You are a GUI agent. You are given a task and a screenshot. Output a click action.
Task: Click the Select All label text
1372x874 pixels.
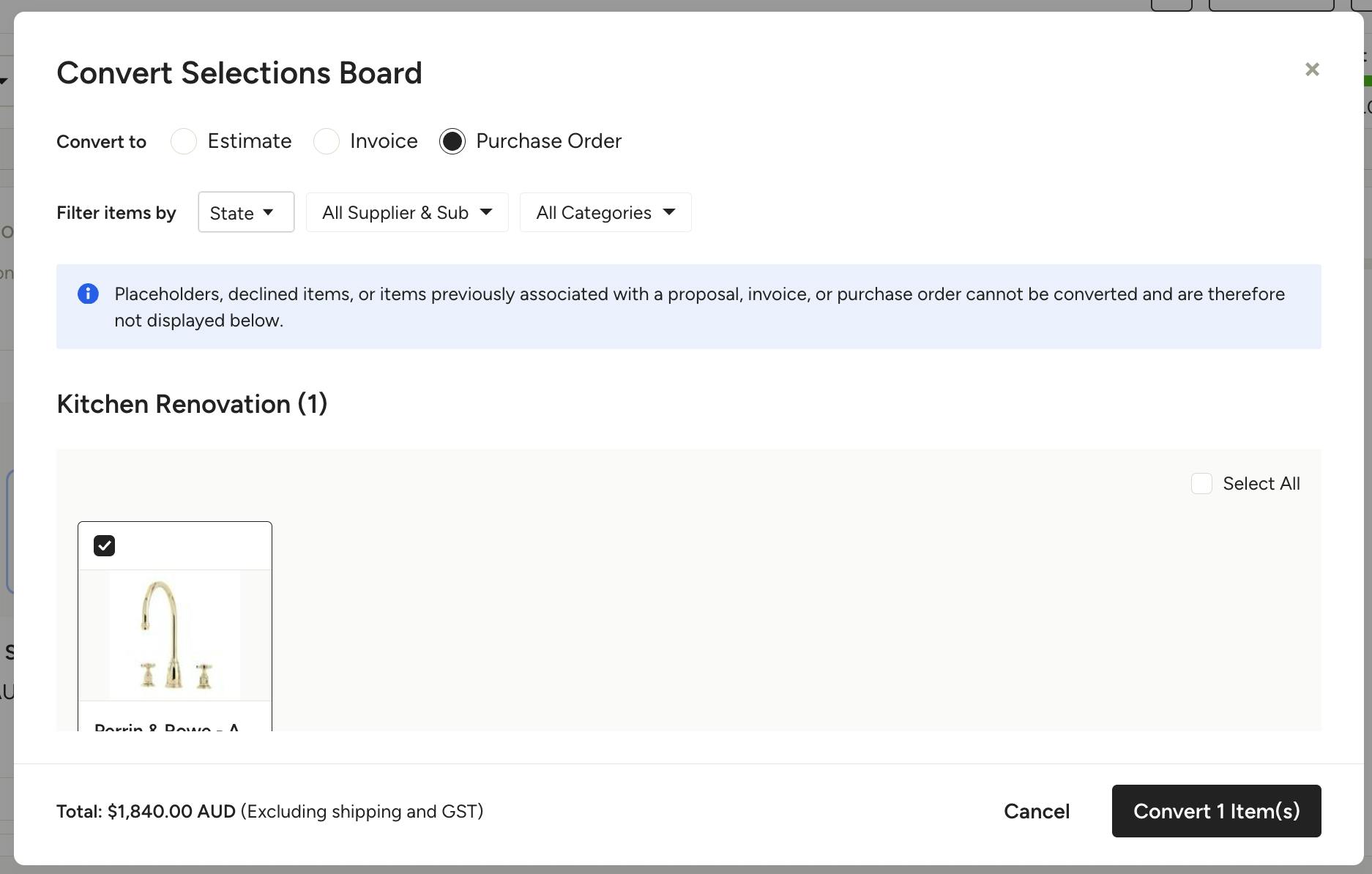(1261, 483)
